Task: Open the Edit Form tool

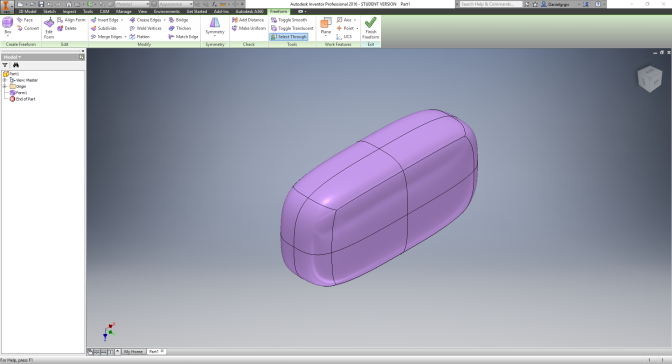Action: click(49, 28)
